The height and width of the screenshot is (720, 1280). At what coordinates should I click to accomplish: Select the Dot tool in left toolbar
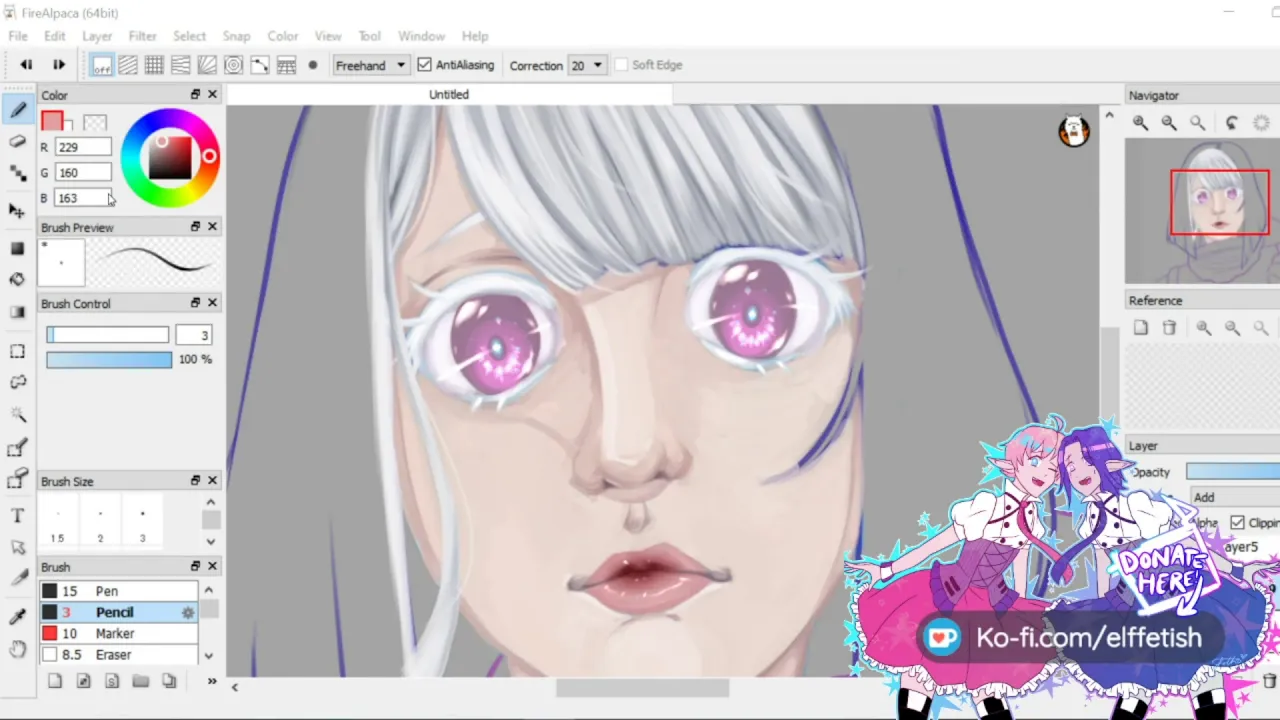(18, 173)
